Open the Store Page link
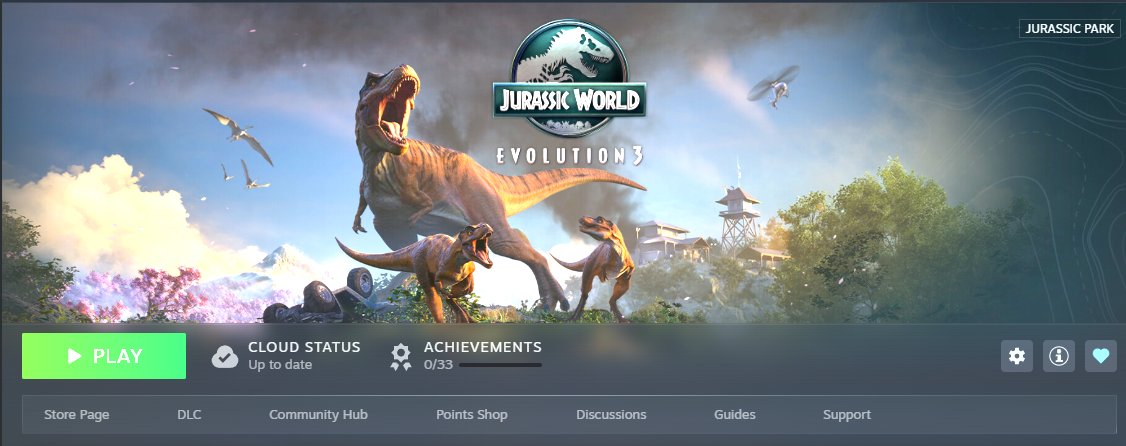 pos(77,414)
